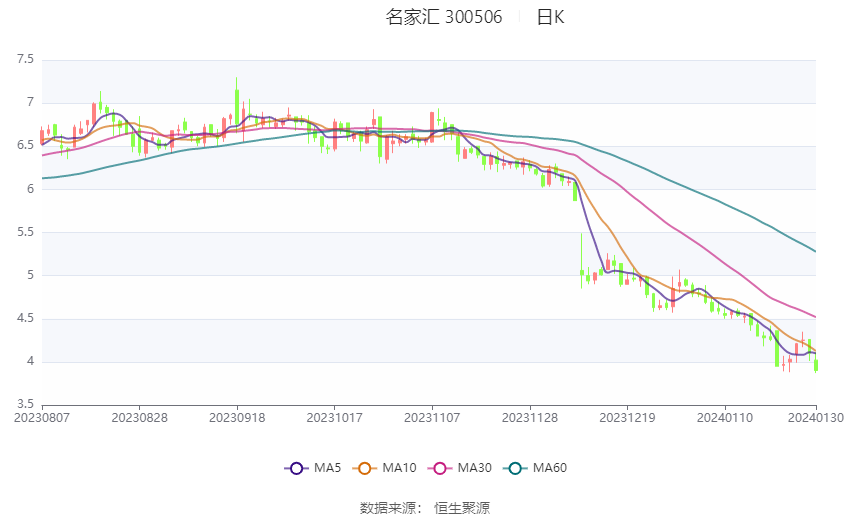This screenshot has width=850, height=516.
Task: Click the chart title 名家汇 300506
Action: 444,17
